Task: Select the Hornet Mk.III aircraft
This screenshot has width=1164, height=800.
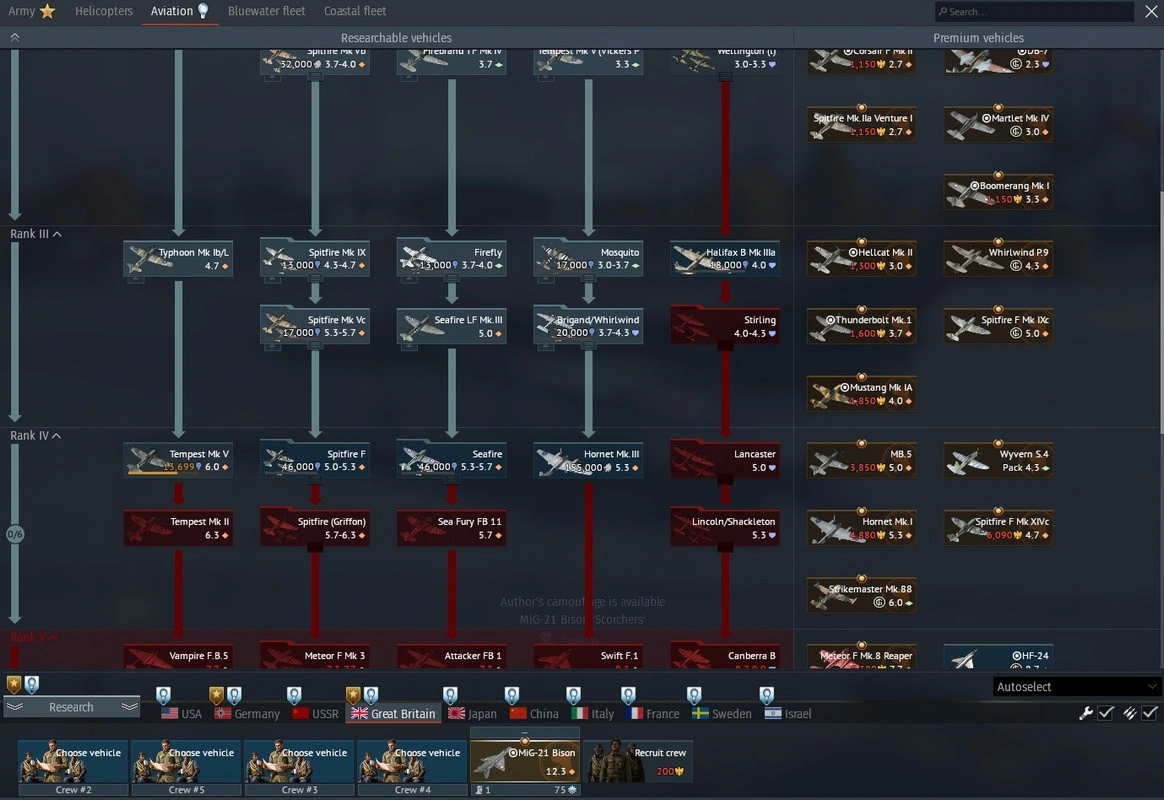Action: pyautogui.click(x=588, y=460)
